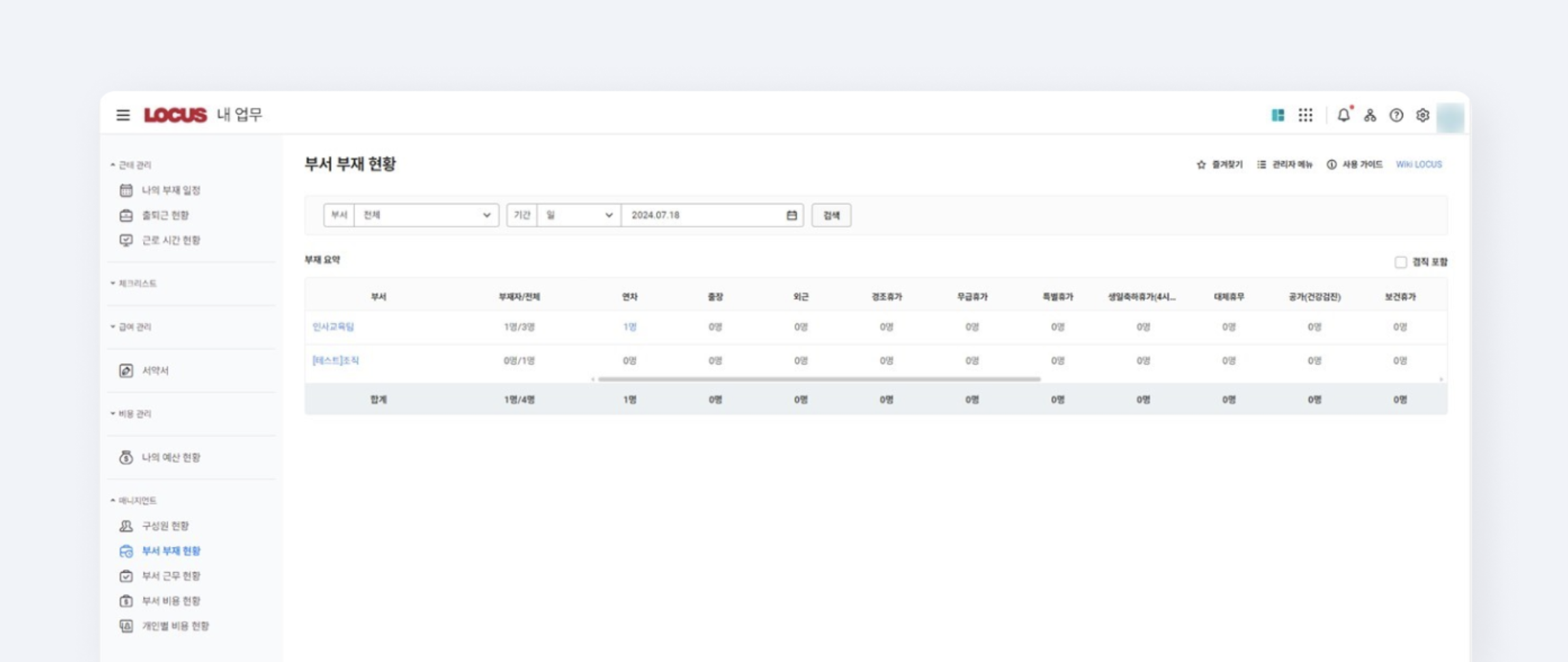Go to 부서 근무 현황 menu item
This screenshot has width=1568, height=662.
[170, 576]
